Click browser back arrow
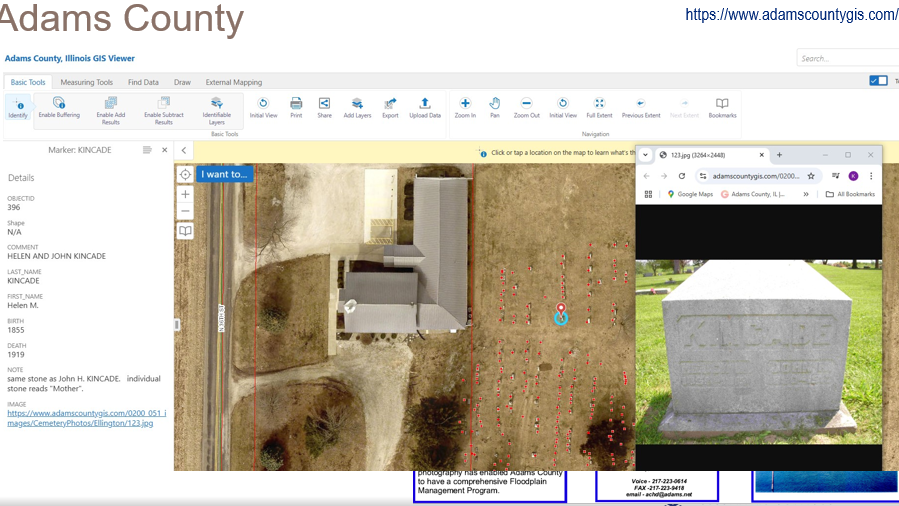 point(647,176)
